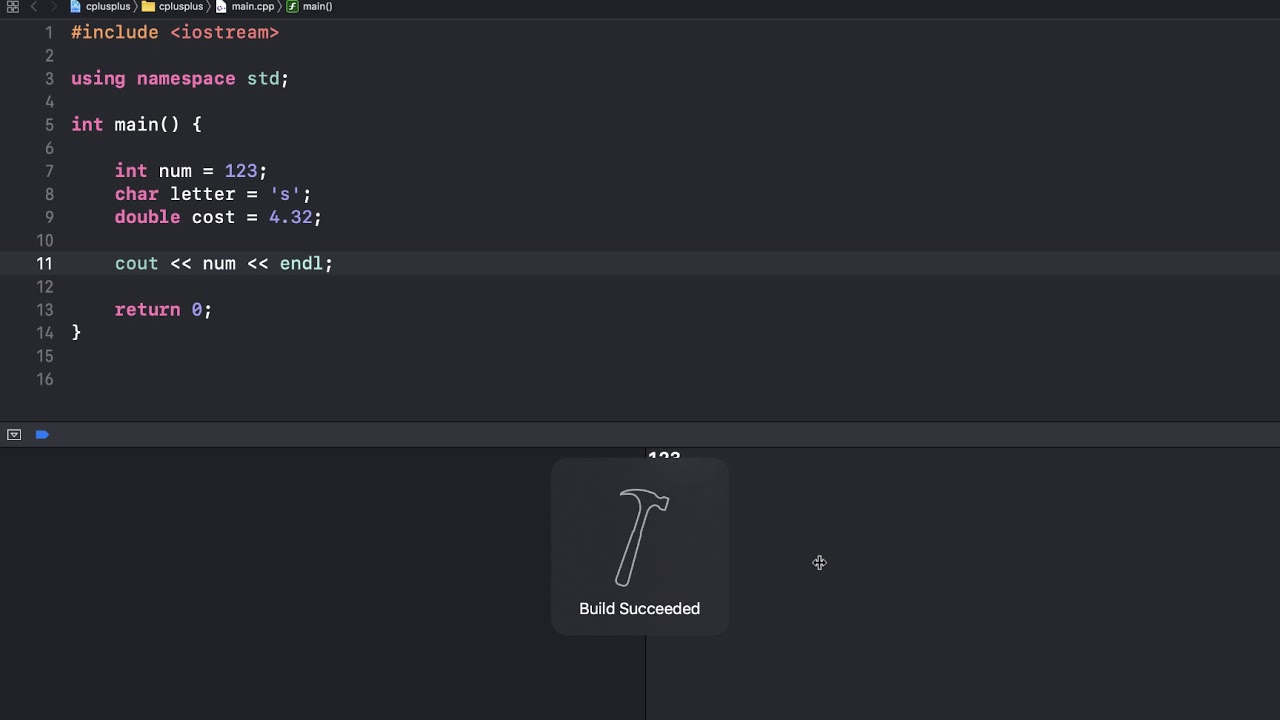Viewport: 1280px width, 720px height.
Task: Open the related items grid menu
Action: click(12, 7)
